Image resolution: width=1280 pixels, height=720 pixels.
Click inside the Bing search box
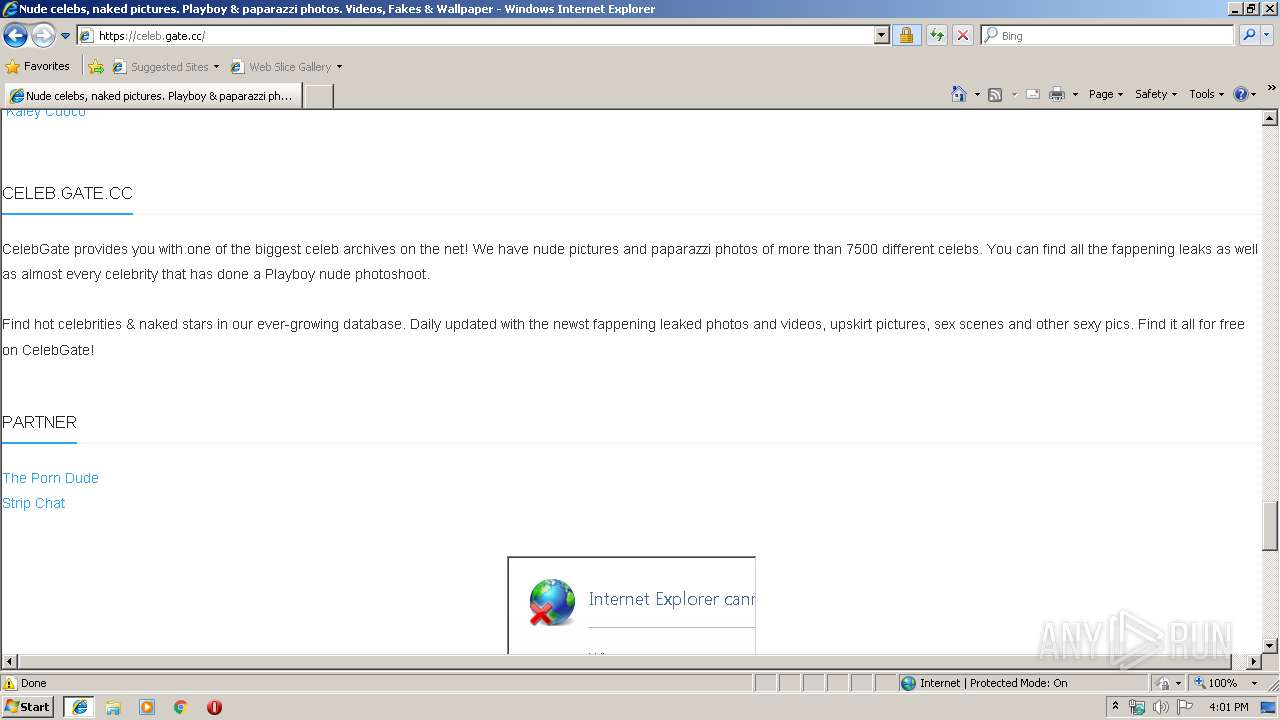[1115, 36]
